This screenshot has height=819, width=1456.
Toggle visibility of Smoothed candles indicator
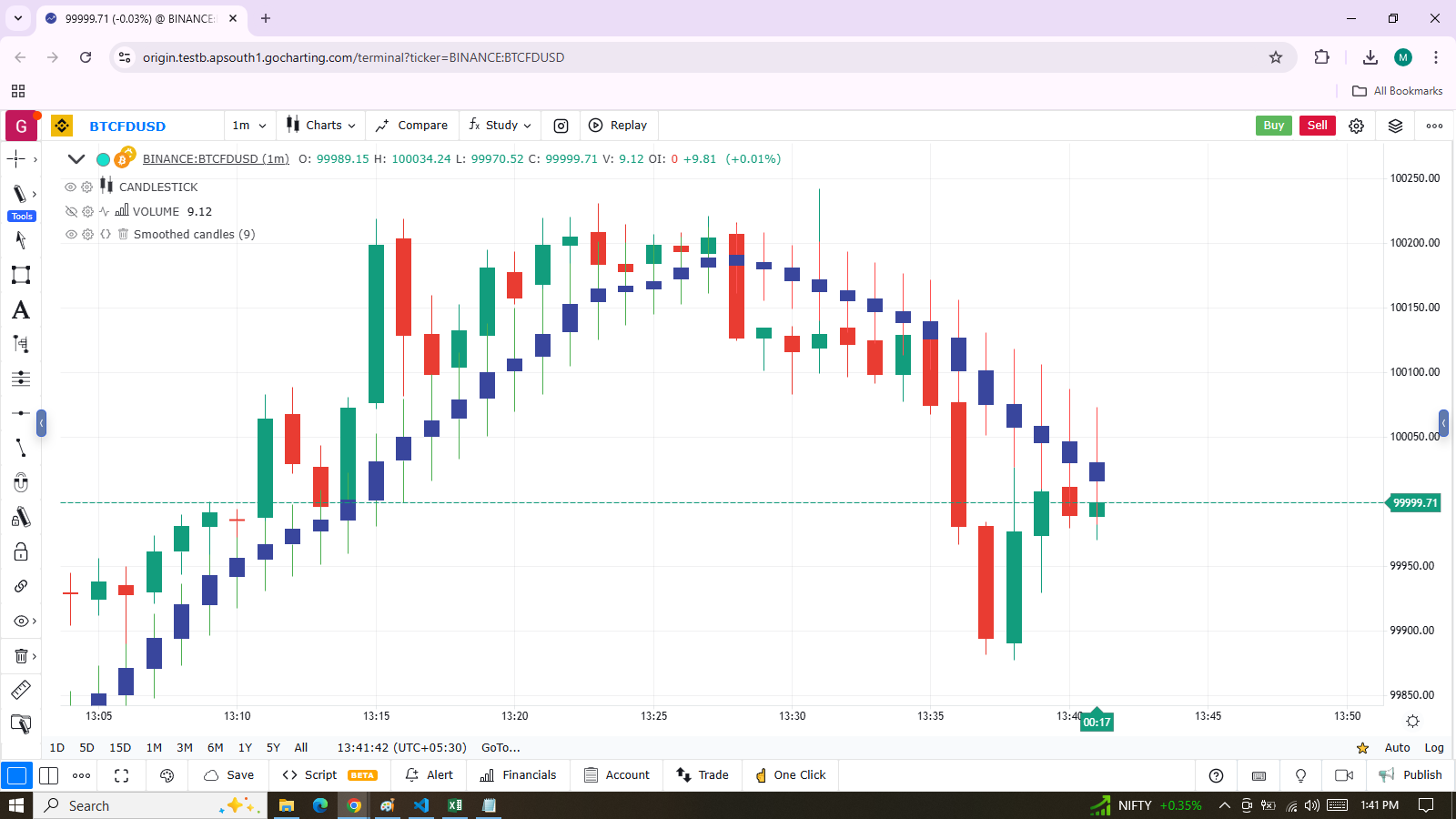(70, 234)
